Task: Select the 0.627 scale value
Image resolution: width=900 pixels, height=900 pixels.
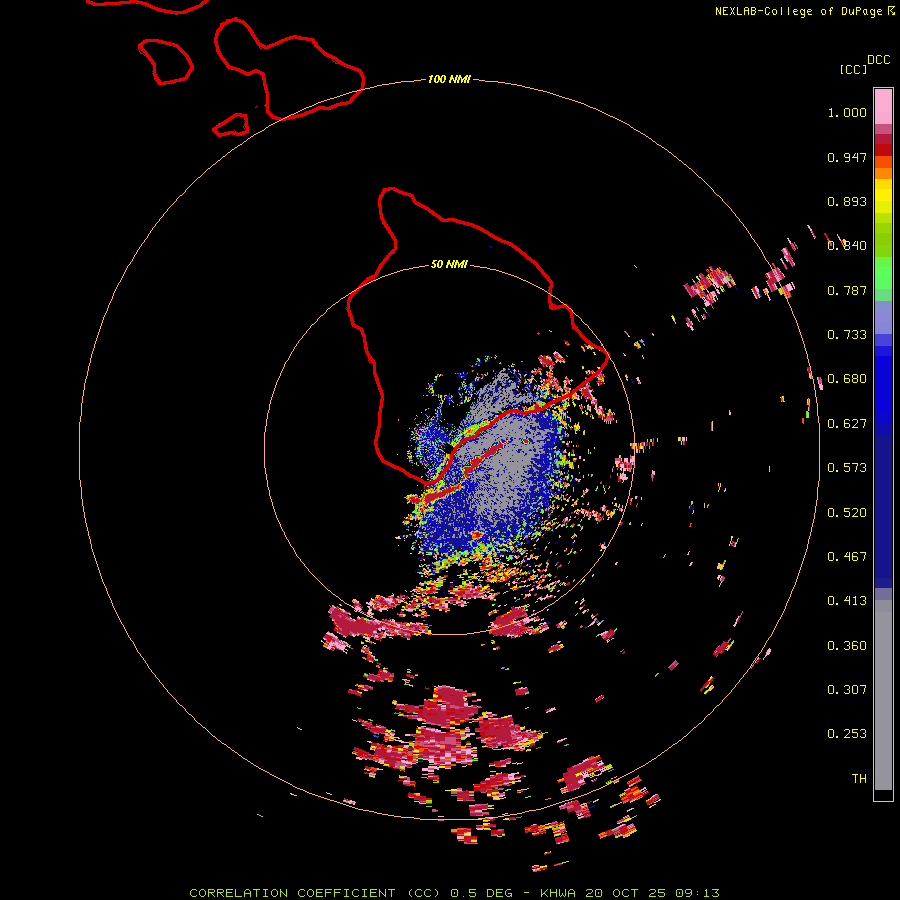Action: 847,424
